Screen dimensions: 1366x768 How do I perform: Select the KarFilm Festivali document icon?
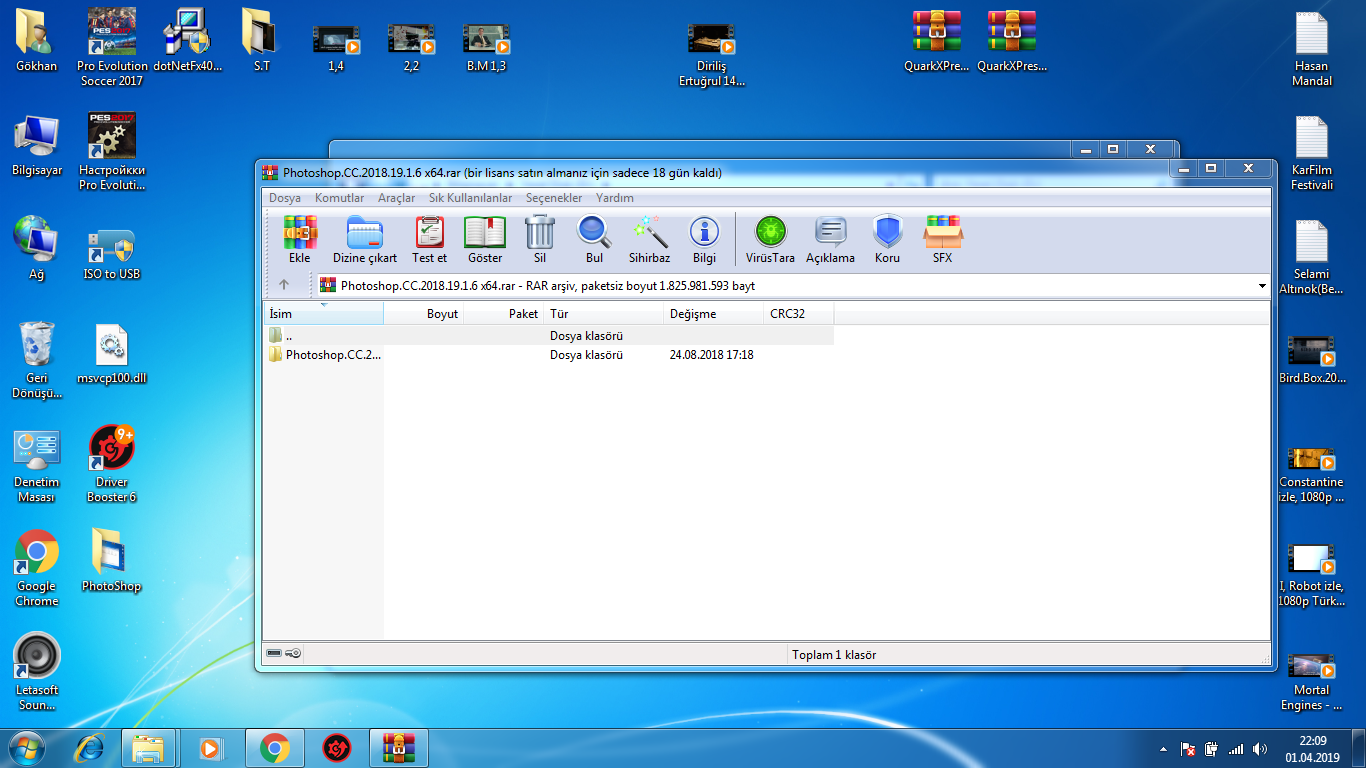(1311, 154)
